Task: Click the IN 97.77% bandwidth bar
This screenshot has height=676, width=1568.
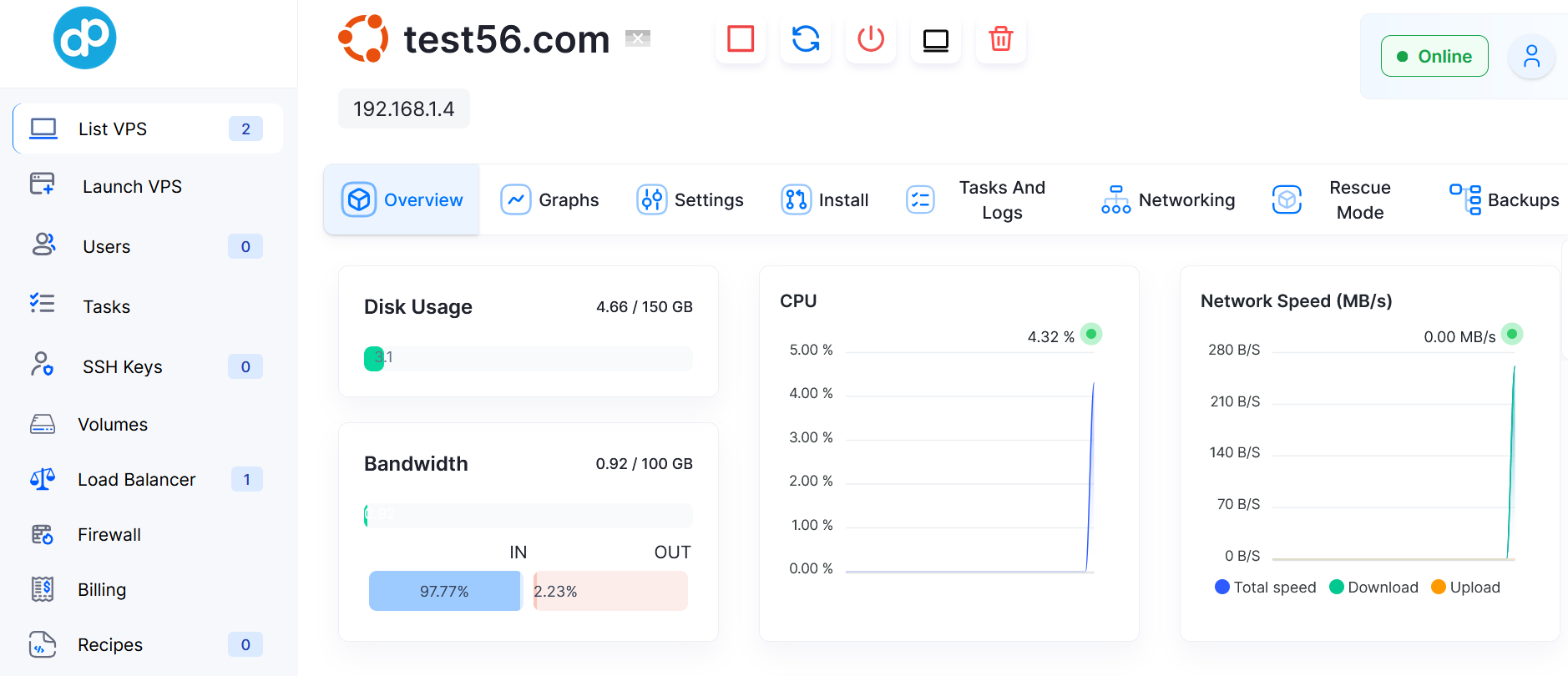Action: point(444,591)
